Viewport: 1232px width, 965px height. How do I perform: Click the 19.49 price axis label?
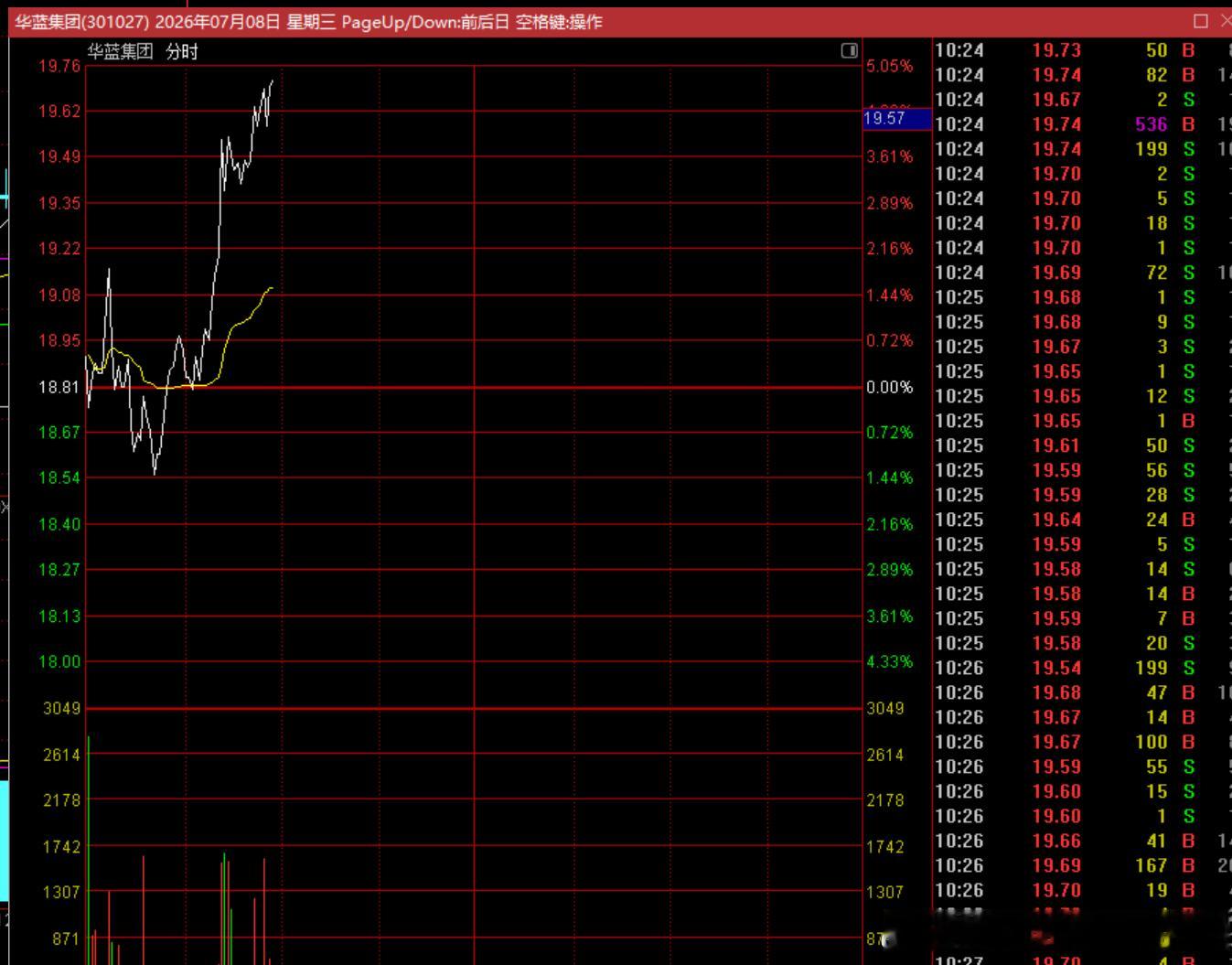(x=59, y=157)
